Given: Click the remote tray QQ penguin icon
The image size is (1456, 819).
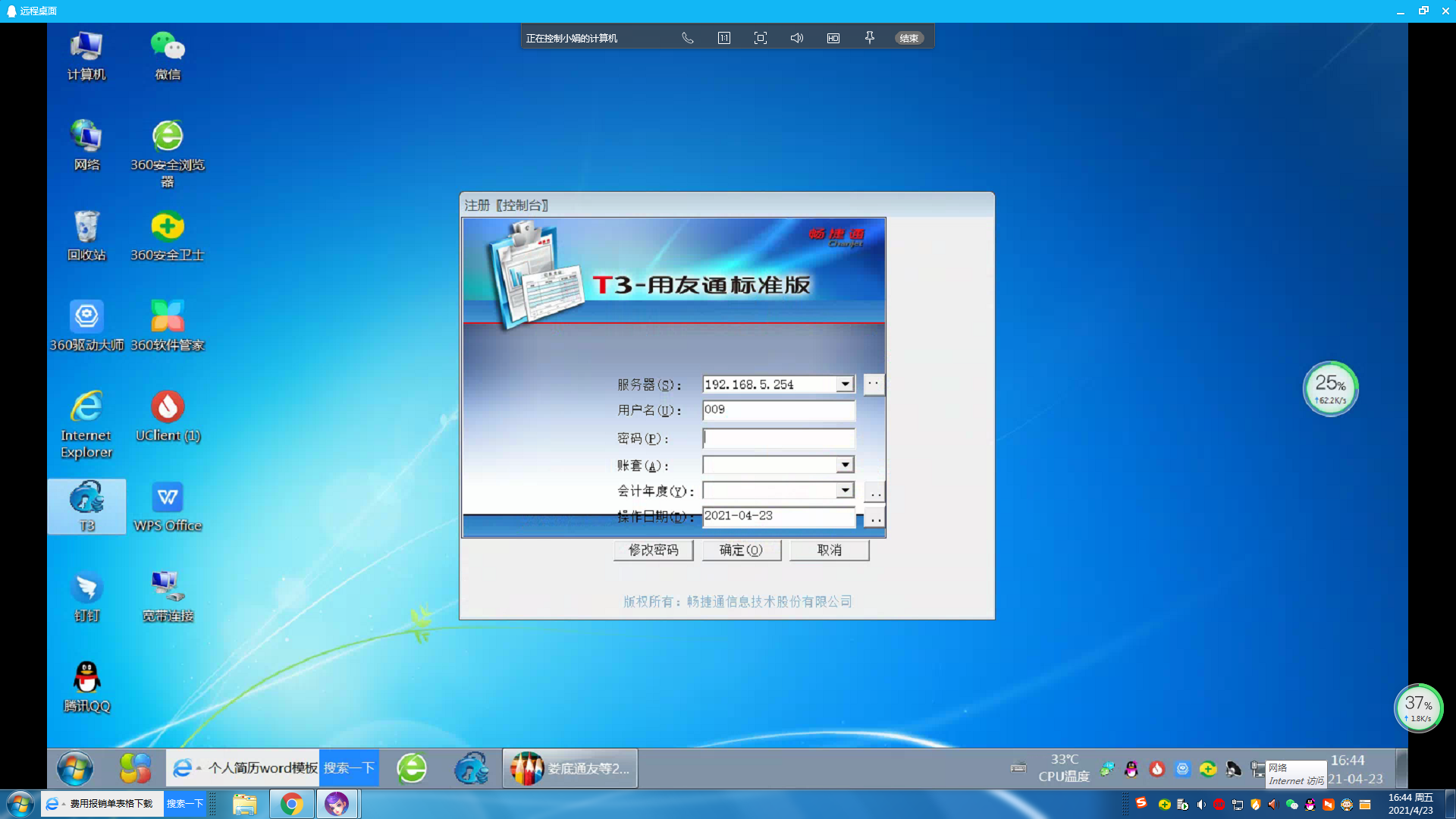Looking at the screenshot, I should click(1131, 769).
